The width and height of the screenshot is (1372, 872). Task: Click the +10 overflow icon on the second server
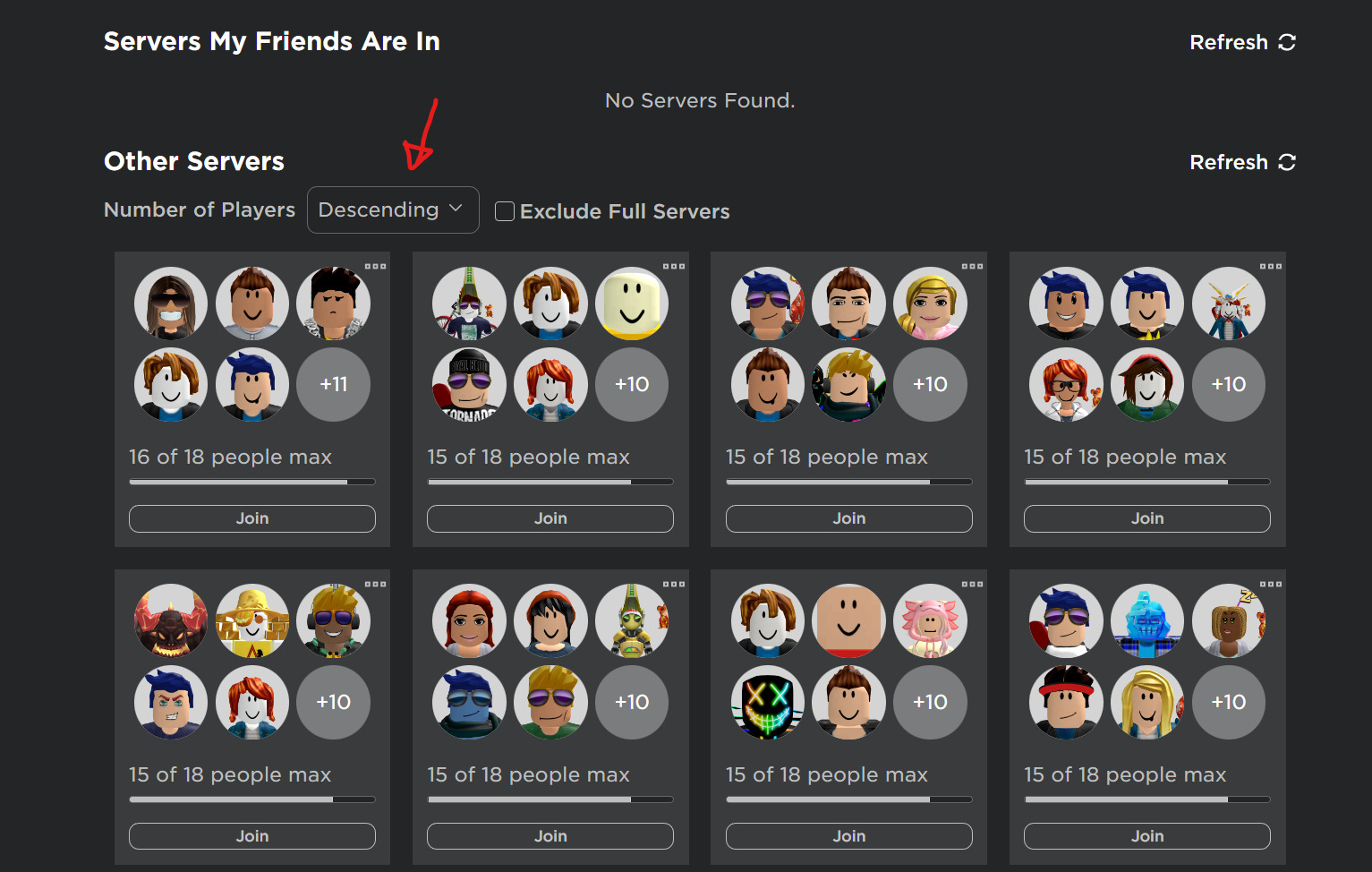coord(632,384)
